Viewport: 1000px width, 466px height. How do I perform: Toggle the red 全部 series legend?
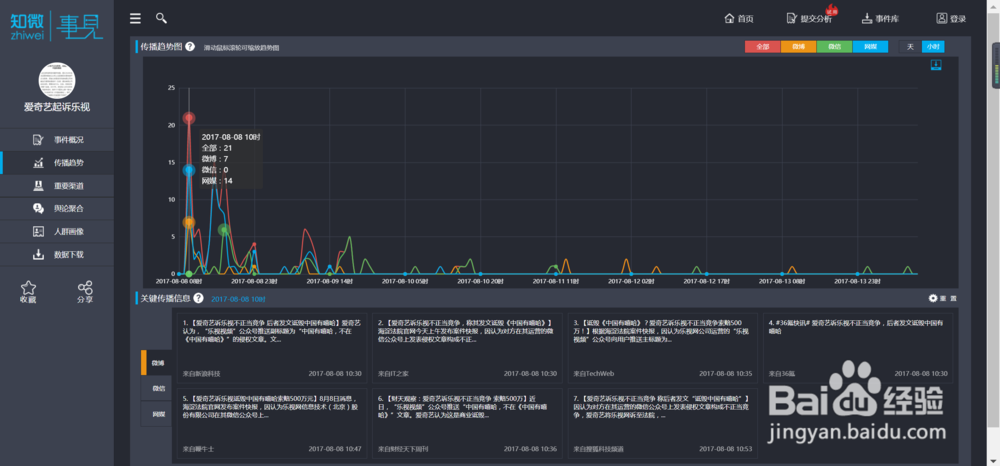click(x=763, y=47)
